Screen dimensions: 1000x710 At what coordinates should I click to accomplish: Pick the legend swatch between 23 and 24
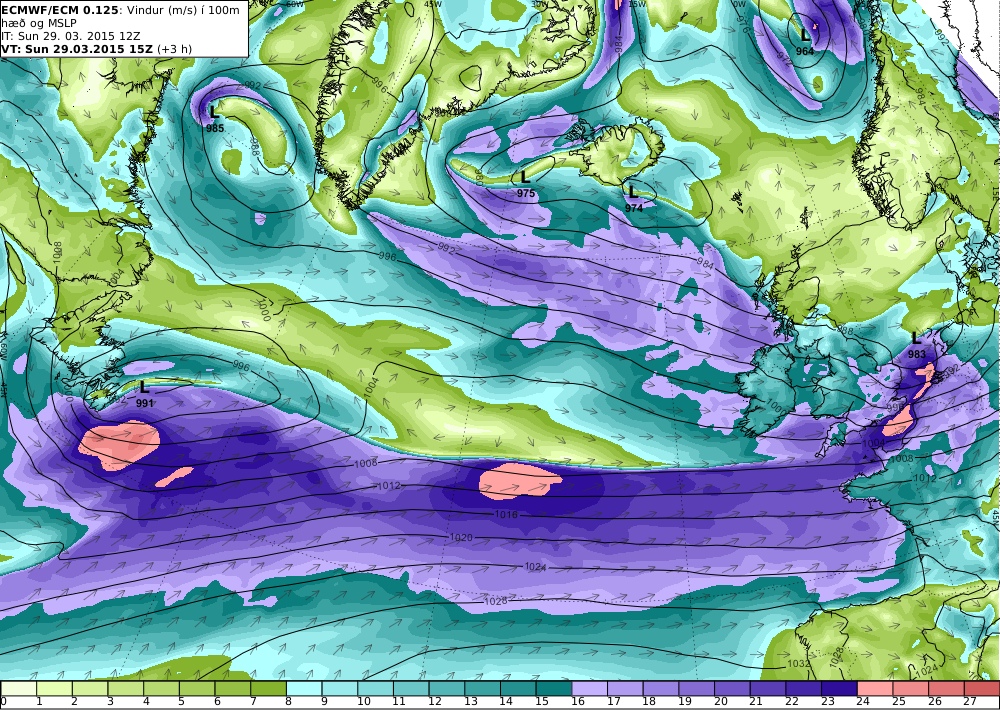point(840,688)
